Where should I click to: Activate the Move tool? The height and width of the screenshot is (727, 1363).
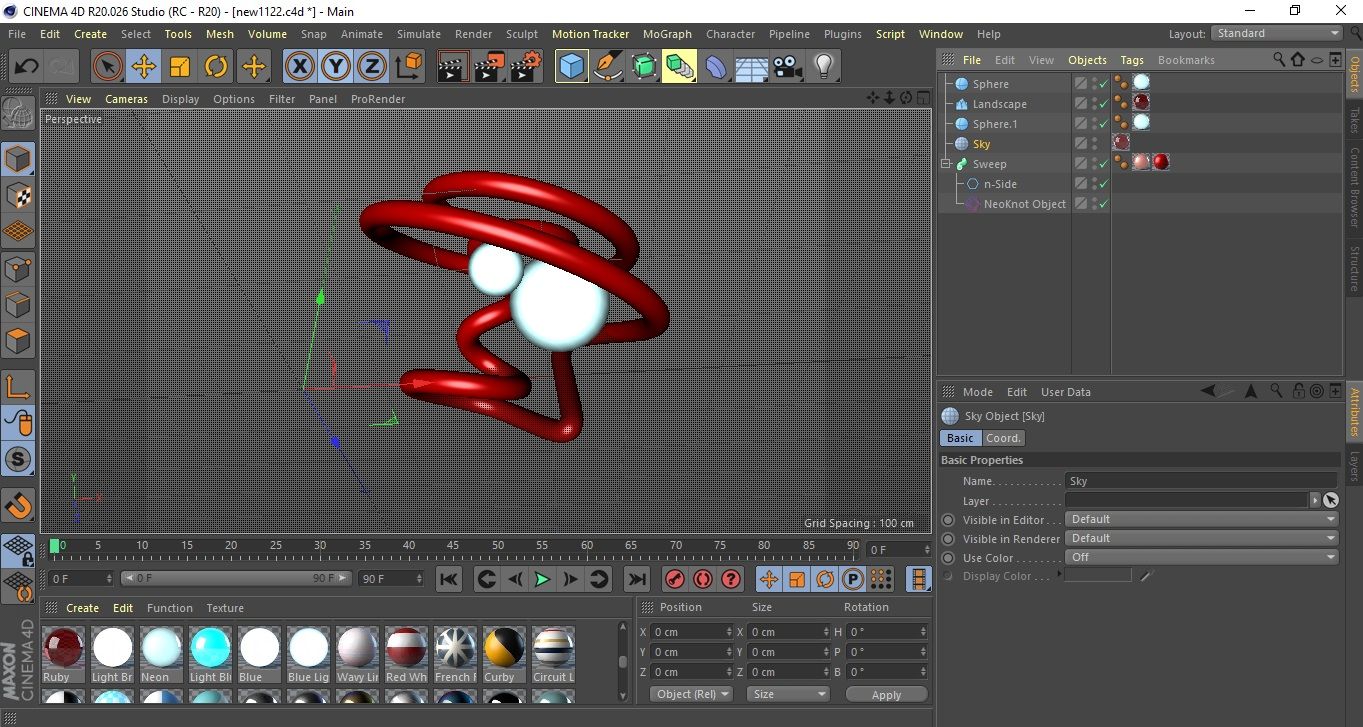pos(144,67)
